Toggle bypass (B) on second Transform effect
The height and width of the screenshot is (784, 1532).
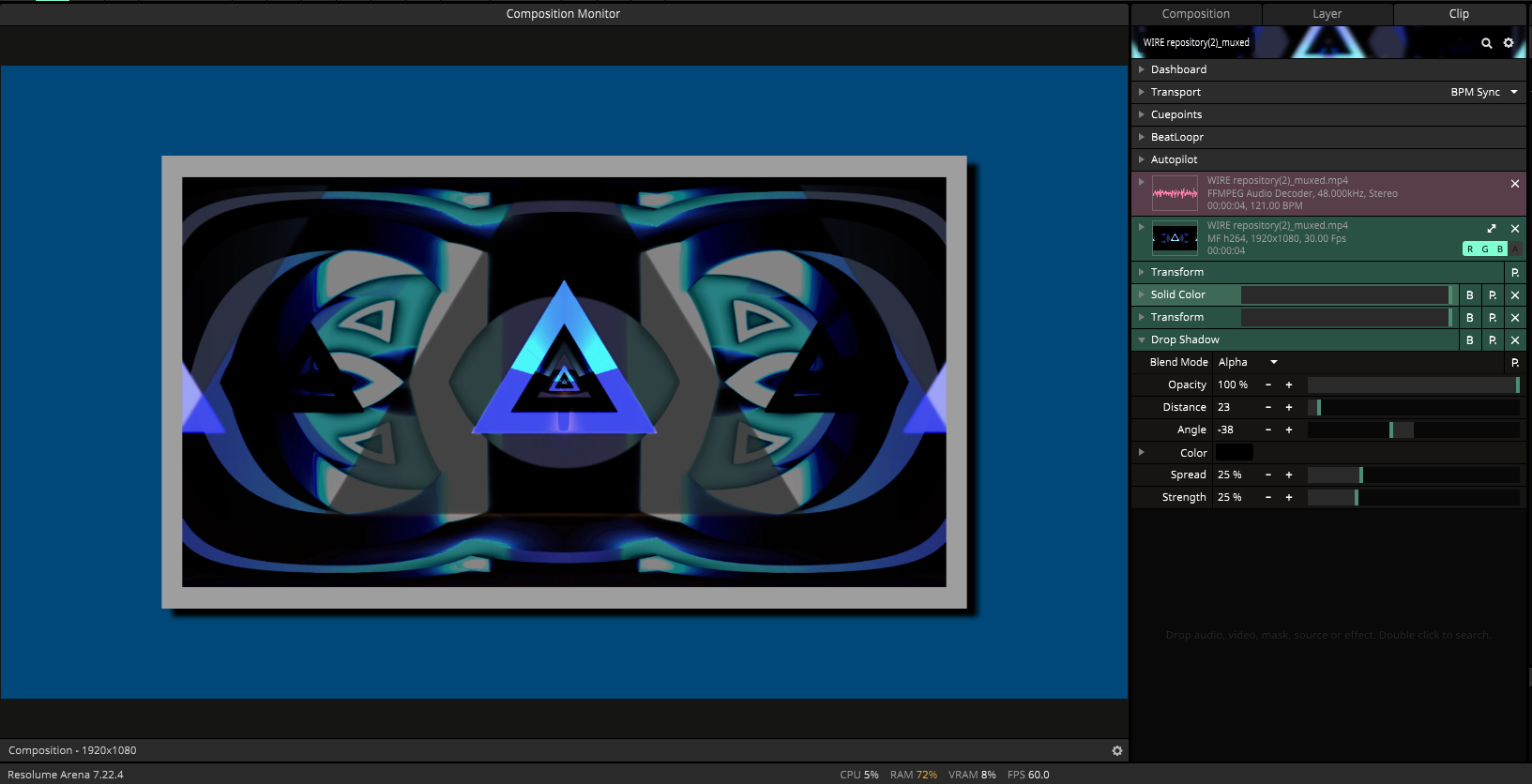1469,318
